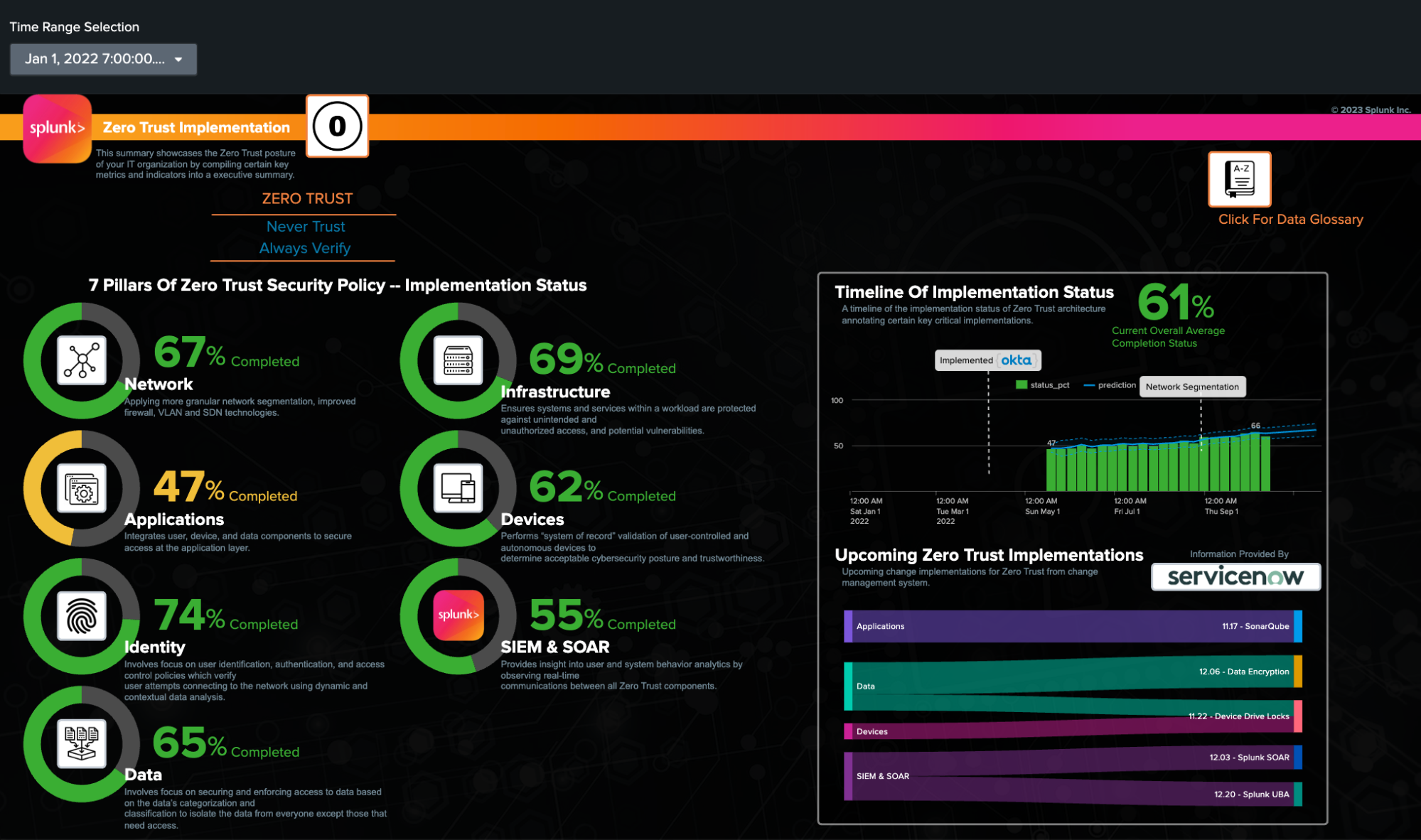Image resolution: width=1421 pixels, height=840 pixels.
Task: Click 'Click For Data Glossary' link
Action: pos(1290,220)
